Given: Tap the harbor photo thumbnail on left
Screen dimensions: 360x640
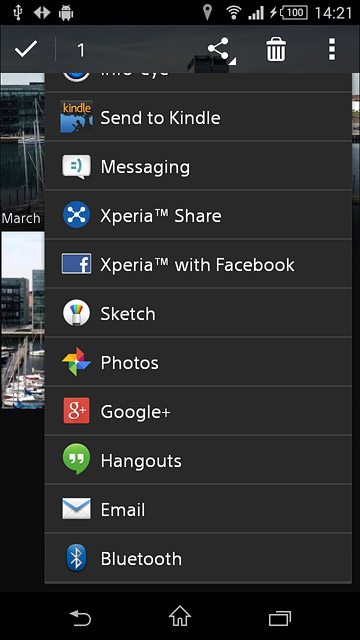Looking at the screenshot, I should pyautogui.click(x=22, y=320).
